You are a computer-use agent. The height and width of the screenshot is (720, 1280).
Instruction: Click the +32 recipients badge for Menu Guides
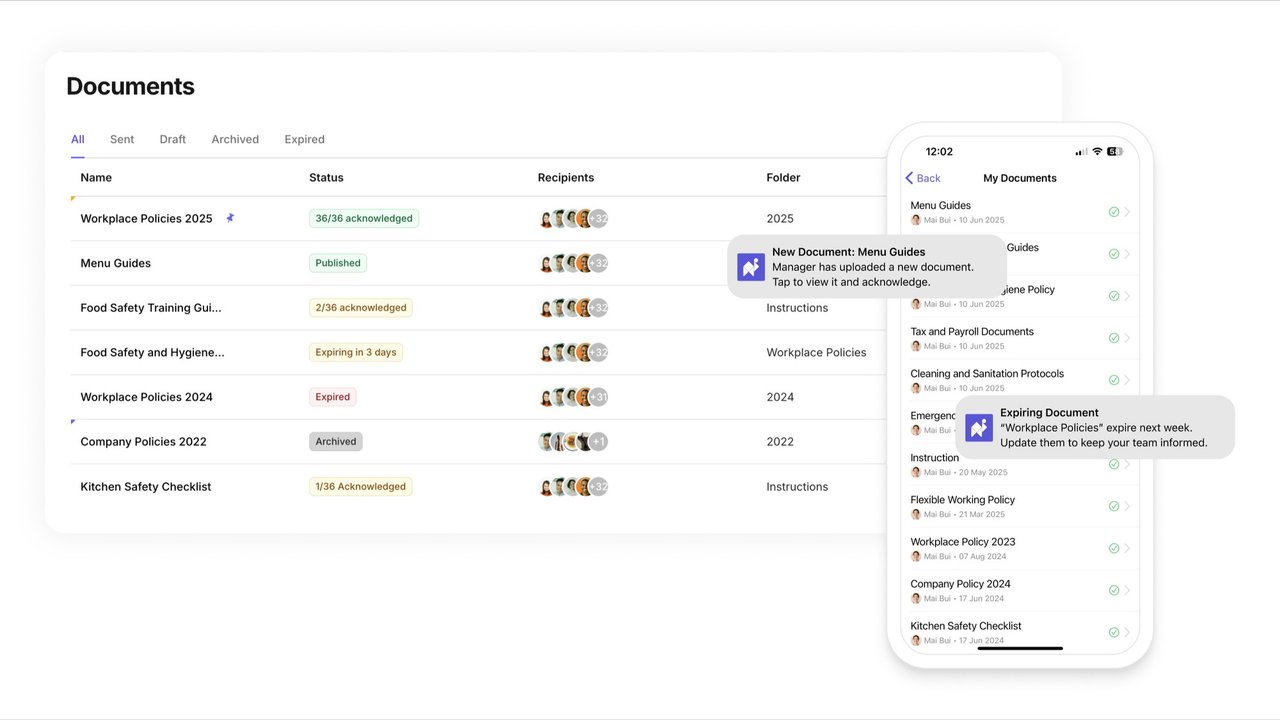coord(598,263)
